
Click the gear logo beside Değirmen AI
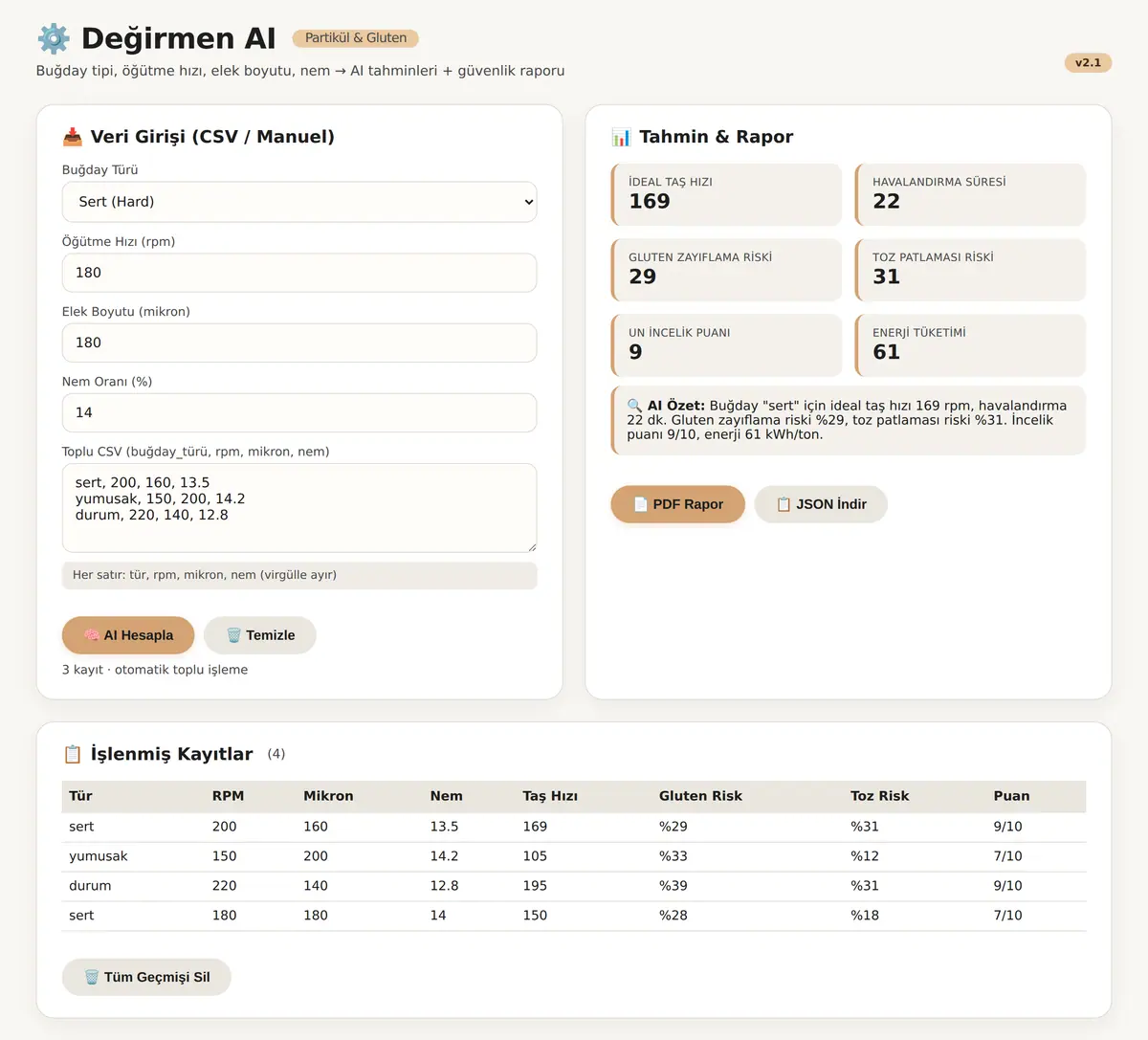[54, 38]
